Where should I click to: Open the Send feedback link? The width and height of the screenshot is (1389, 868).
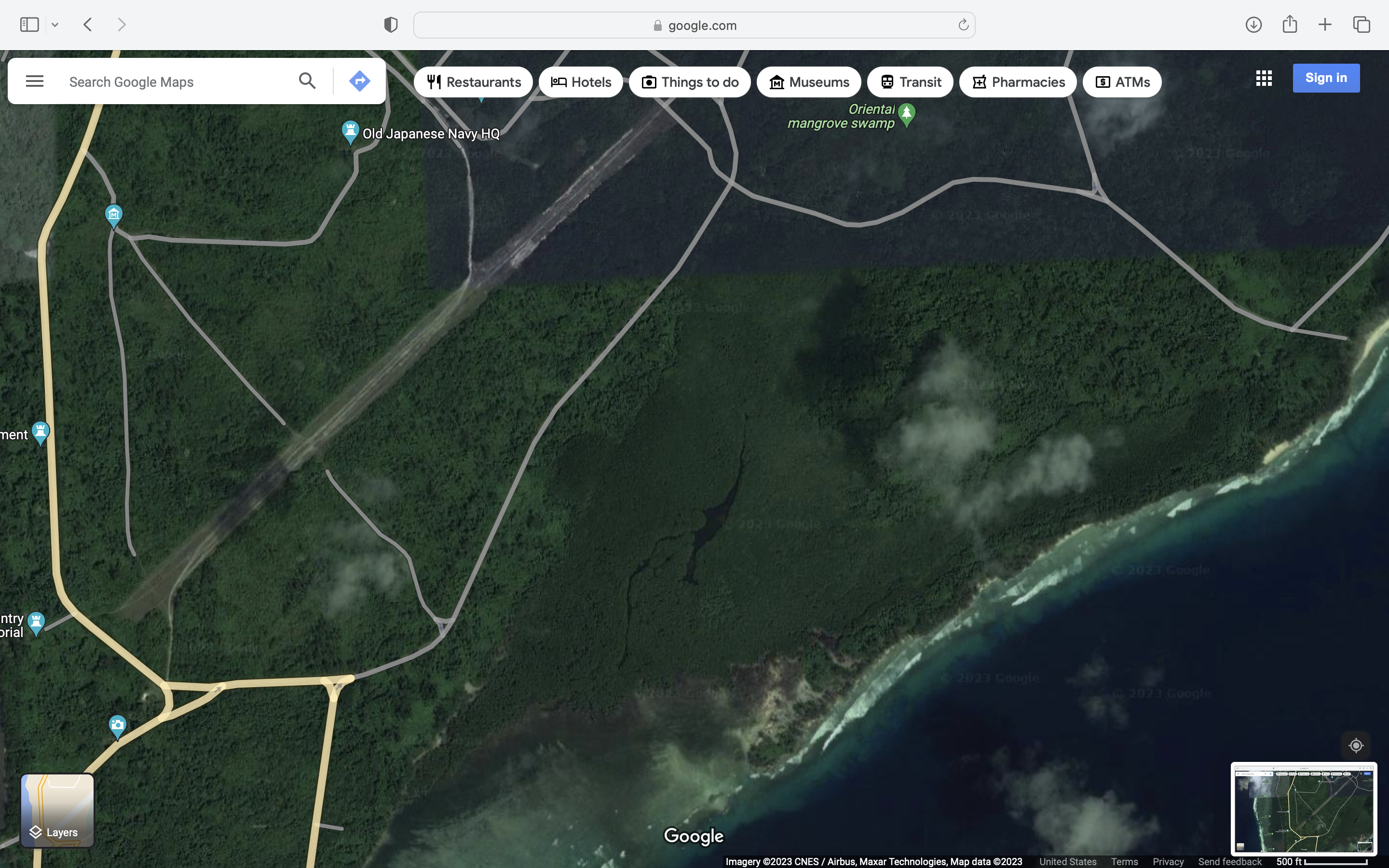click(x=1229, y=862)
